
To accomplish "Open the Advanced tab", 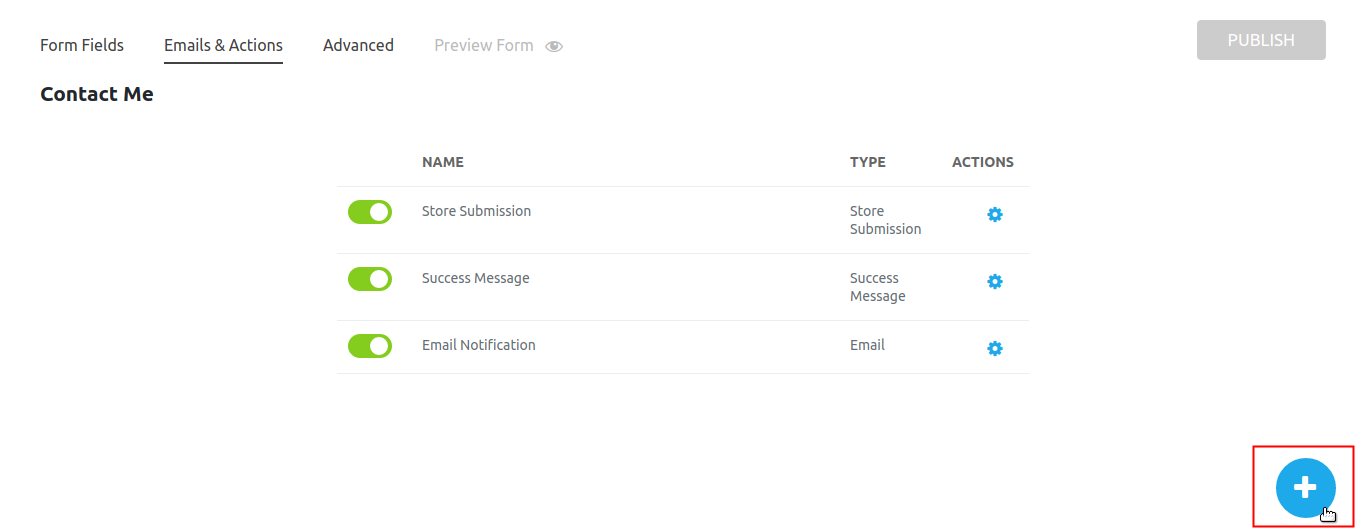I will pyautogui.click(x=358, y=45).
